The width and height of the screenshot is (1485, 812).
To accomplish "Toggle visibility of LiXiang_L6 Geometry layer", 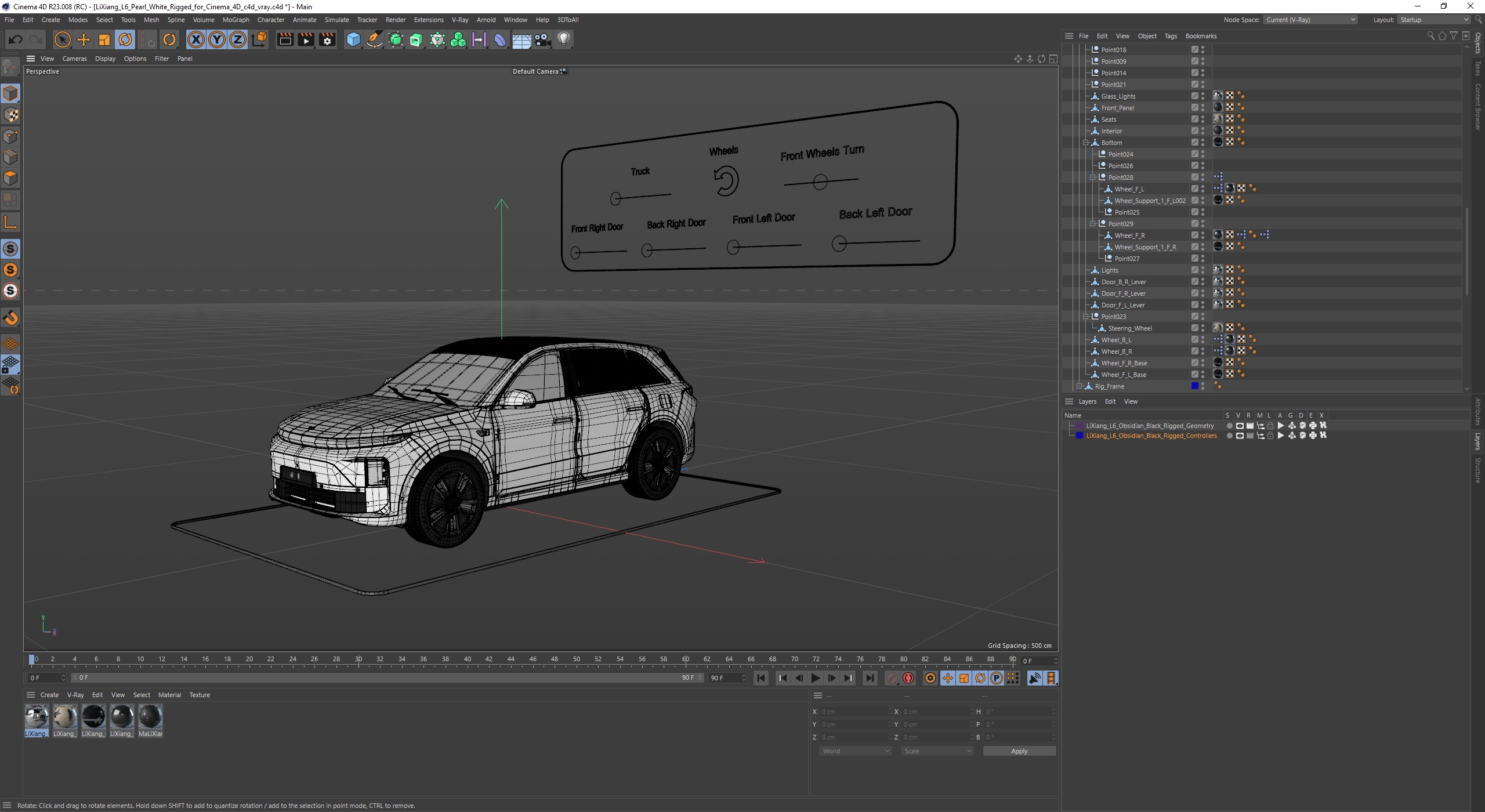I will pyautogui.click(x=1237, y=425).
